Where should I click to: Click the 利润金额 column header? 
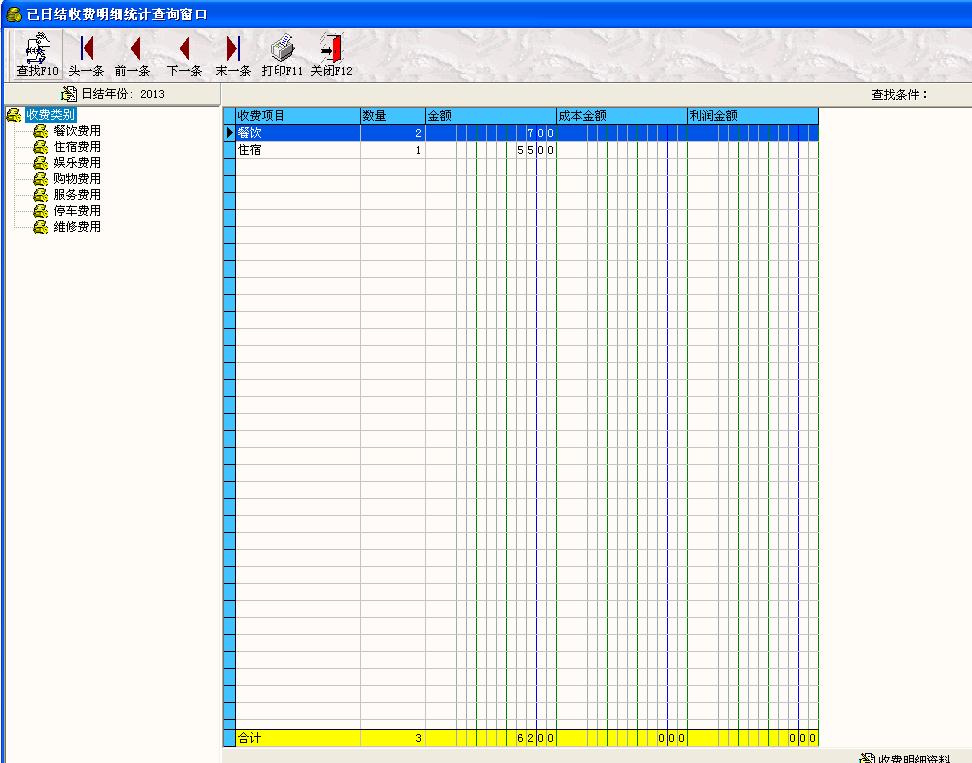tap(753, 116)
